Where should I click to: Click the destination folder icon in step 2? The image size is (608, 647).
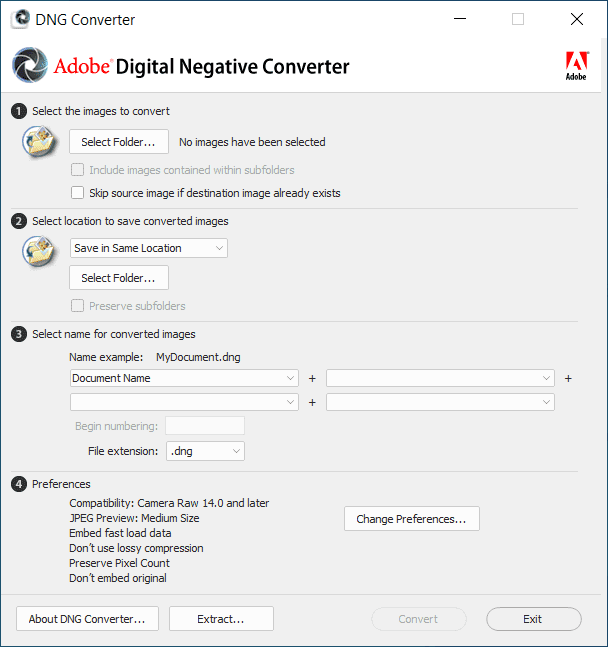pyautogui.click(x=39, y=251)
